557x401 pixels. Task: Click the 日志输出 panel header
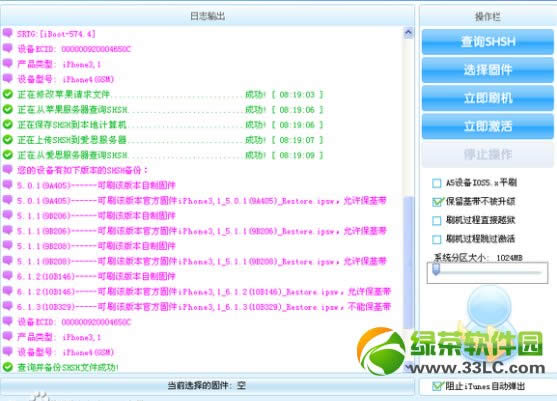207,16
